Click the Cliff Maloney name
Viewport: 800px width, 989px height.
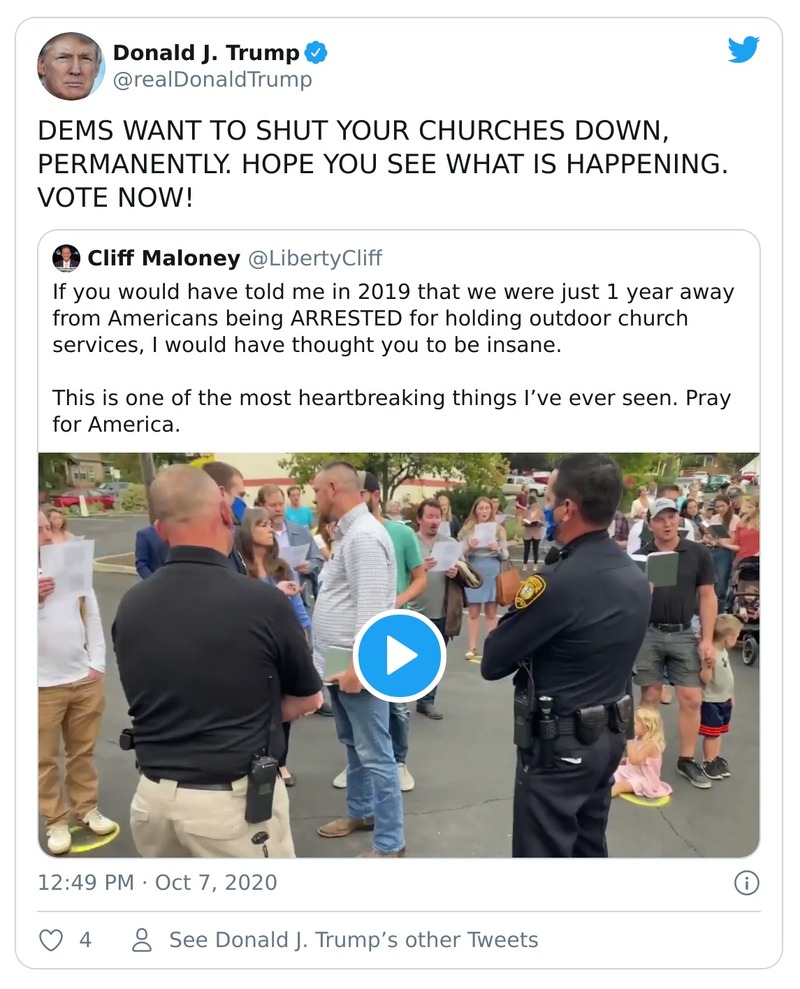(163, 258)
